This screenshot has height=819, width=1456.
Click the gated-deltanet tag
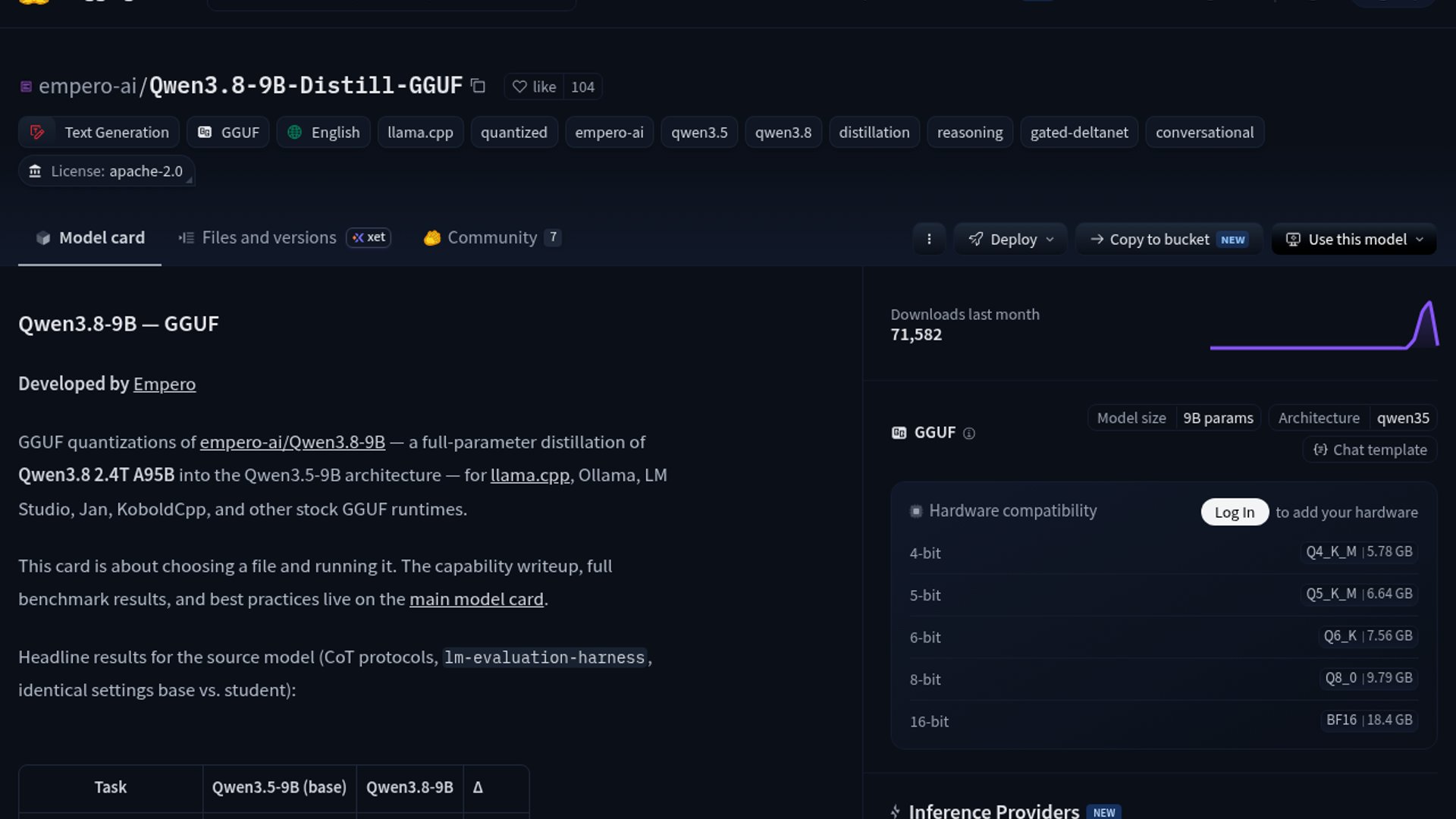tap(1079, 132)
